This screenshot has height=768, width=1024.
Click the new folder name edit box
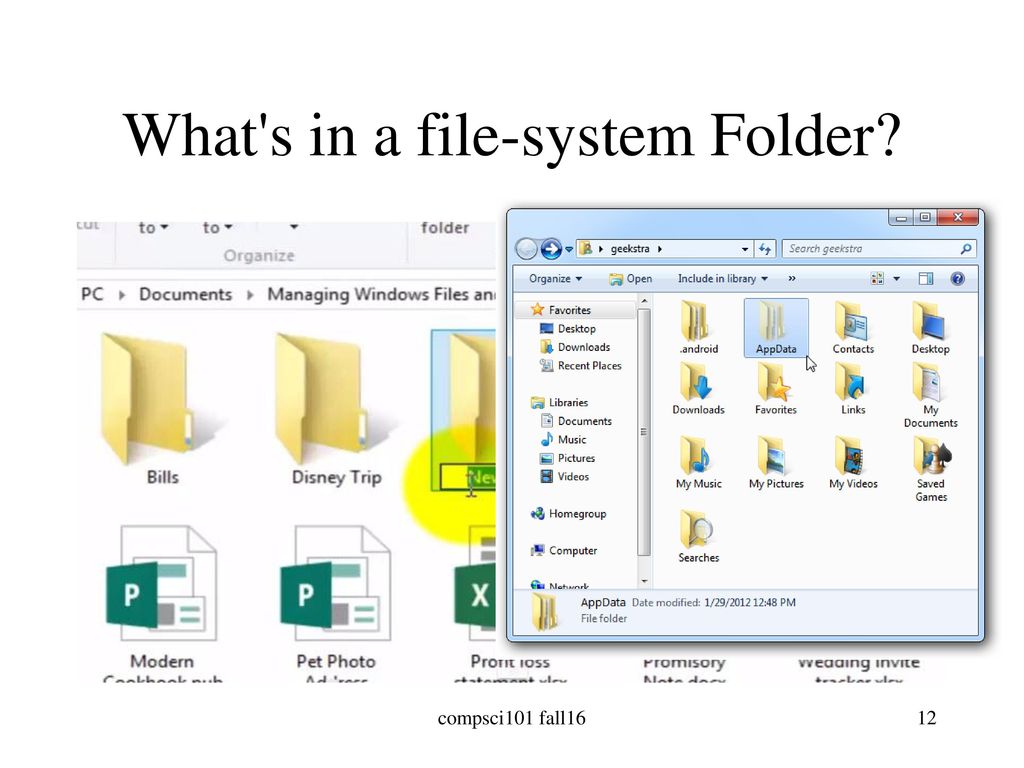click(468, 477)
